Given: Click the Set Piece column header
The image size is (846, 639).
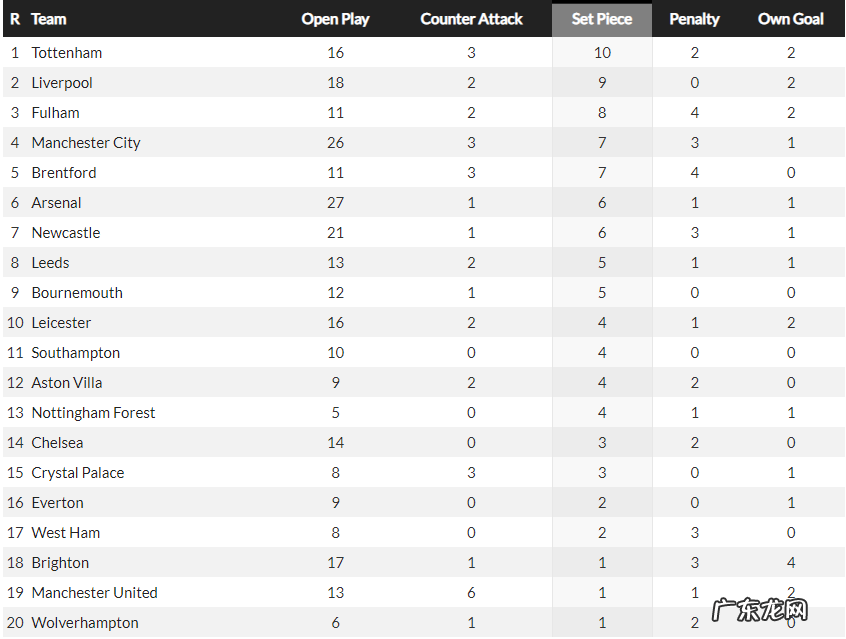Looking at the screenshot, I should point(601,19).
